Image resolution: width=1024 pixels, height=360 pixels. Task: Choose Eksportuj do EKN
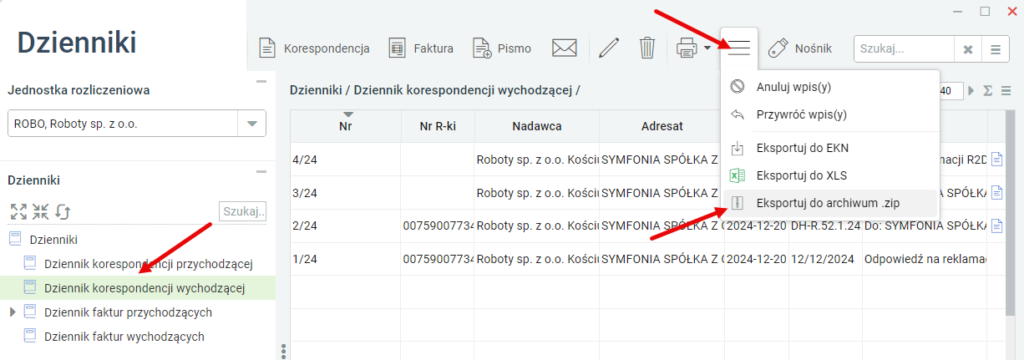tap(830, 148)
